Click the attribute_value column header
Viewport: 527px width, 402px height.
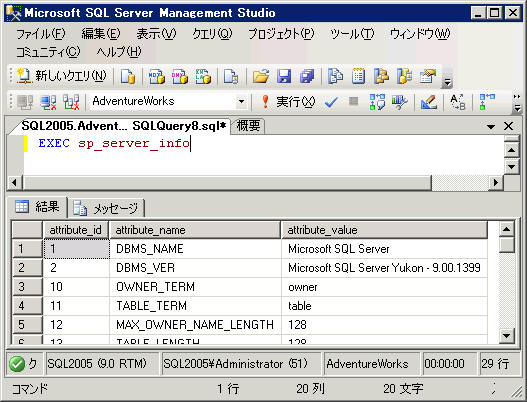(x=384, y=230)
